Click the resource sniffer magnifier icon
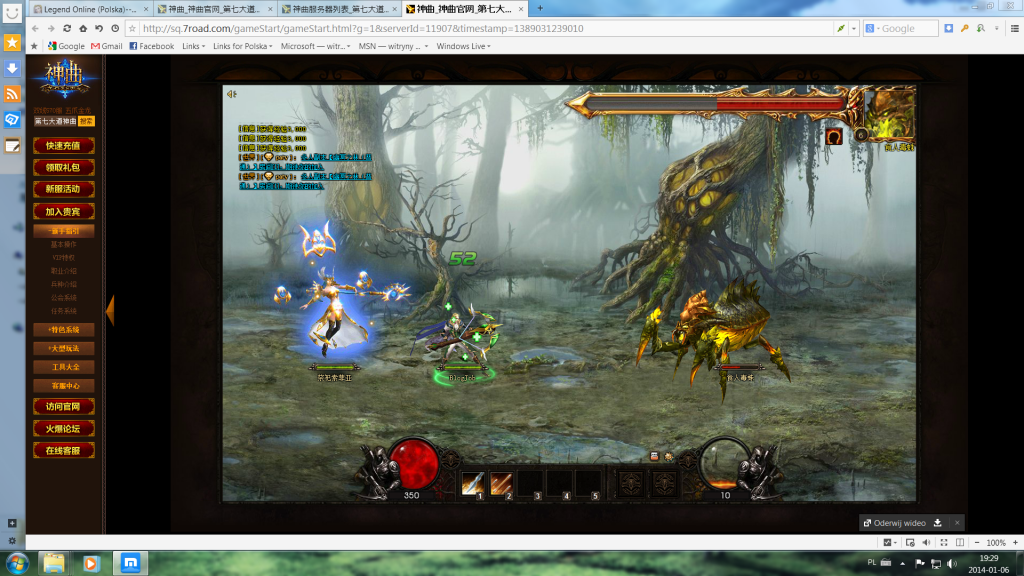The image size is (1024, 576). 981,29
